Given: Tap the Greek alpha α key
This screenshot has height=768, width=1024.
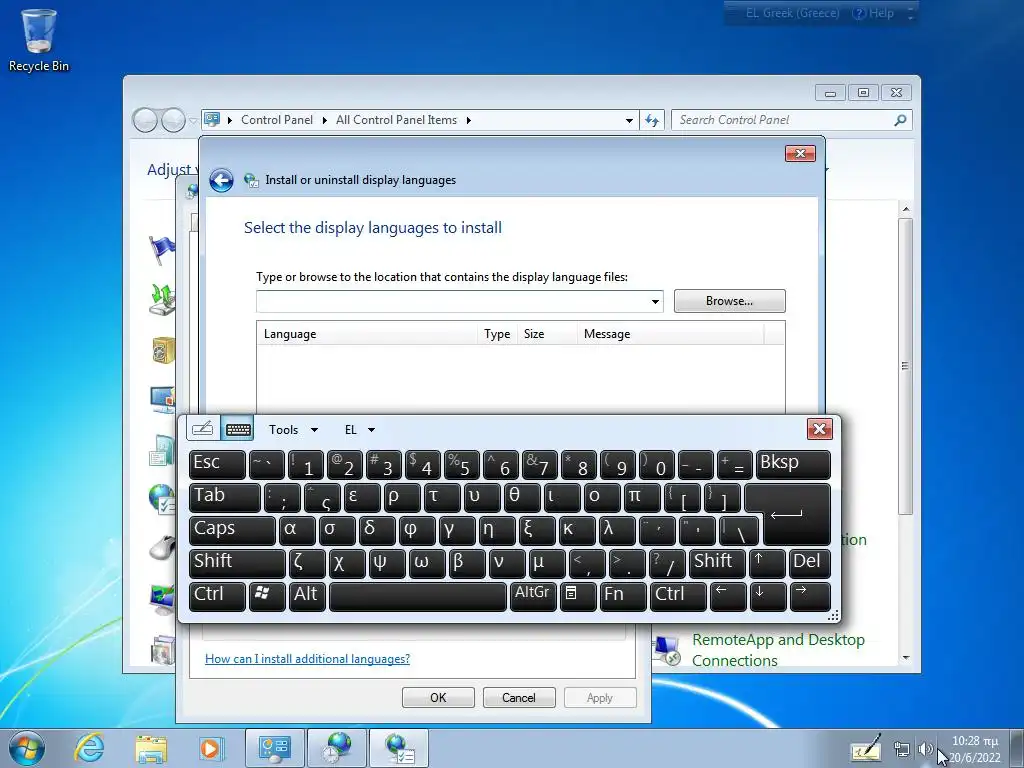Looking at the screenshot, I should pyautogui.click(x=297, y=530).
